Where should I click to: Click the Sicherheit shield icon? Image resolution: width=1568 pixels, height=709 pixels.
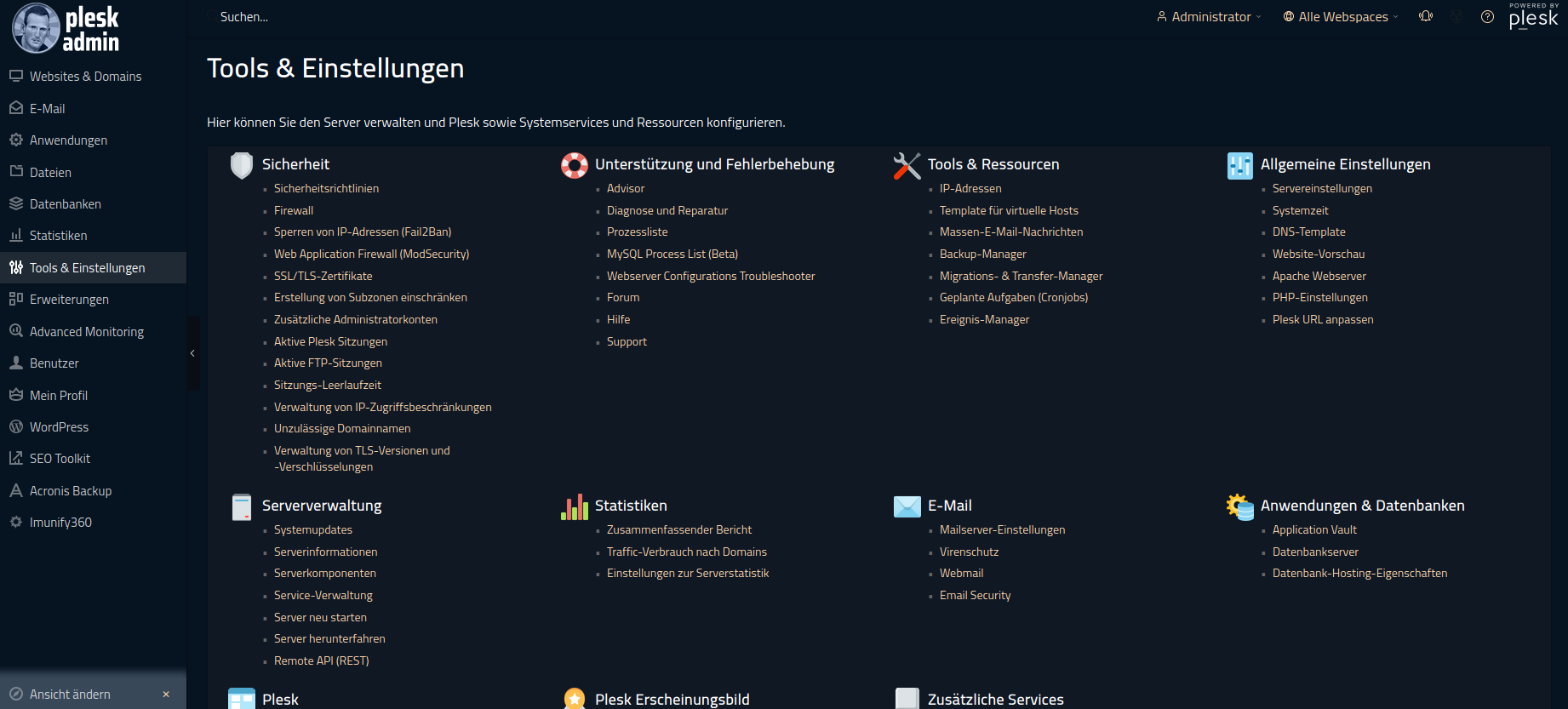[242, 165]
